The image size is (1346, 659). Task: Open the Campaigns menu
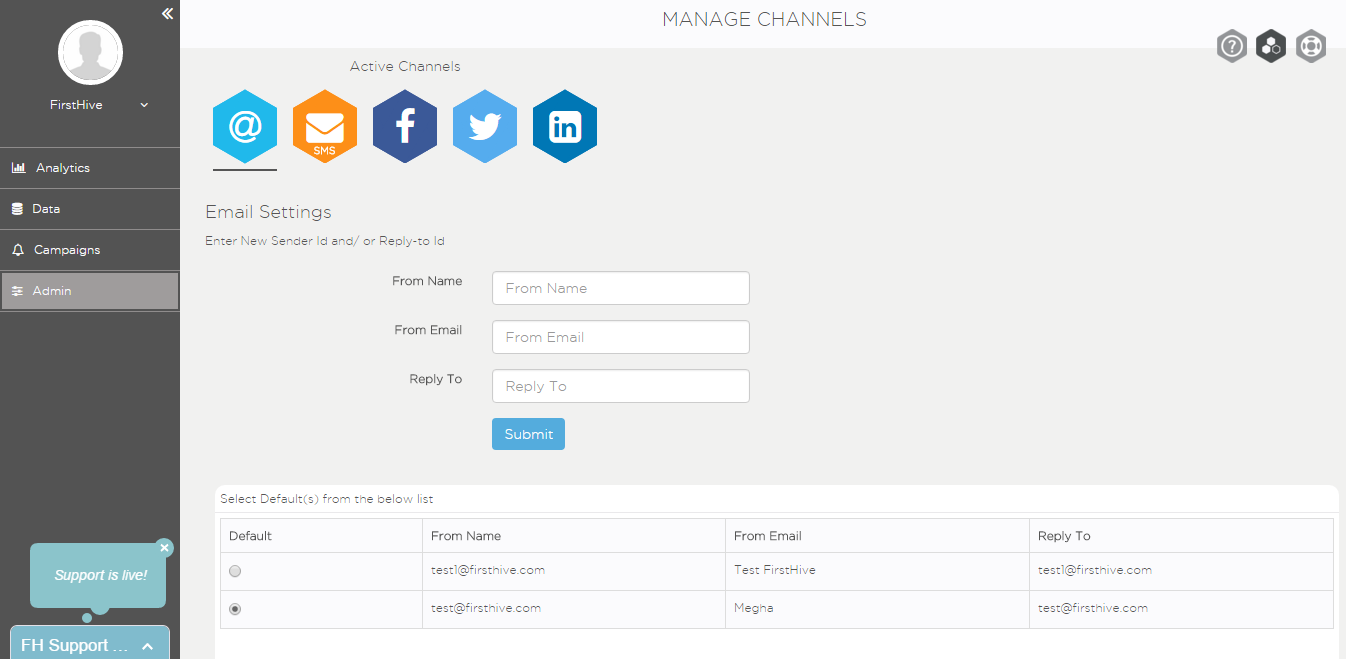[90, 250]
